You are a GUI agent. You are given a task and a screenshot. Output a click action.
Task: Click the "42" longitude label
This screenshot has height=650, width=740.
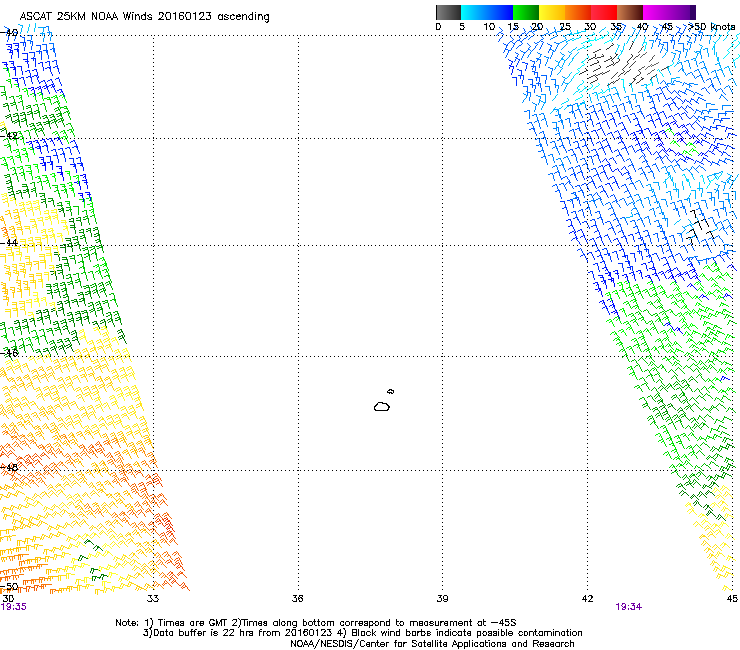click(587, 599)
